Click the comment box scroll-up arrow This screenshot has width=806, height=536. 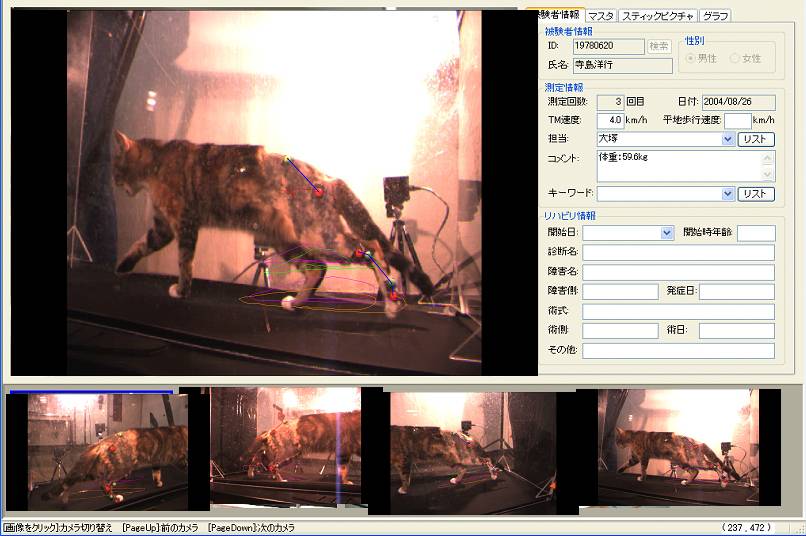(x=768, y=158)
